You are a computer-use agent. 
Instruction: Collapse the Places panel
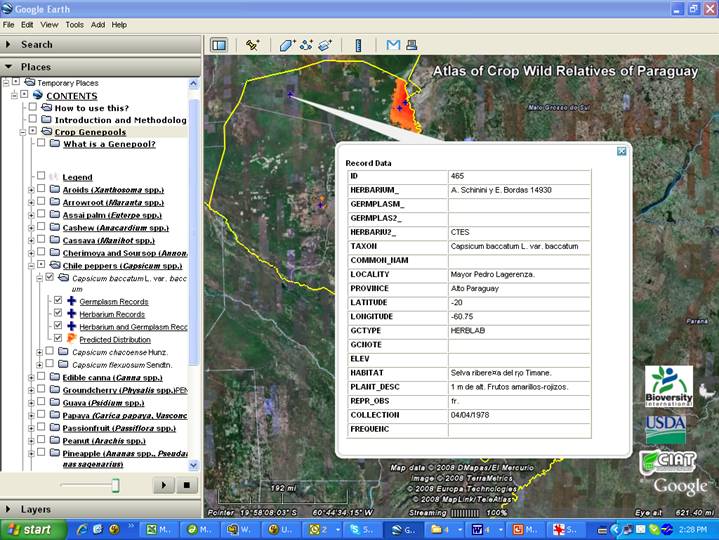(8, 67)
